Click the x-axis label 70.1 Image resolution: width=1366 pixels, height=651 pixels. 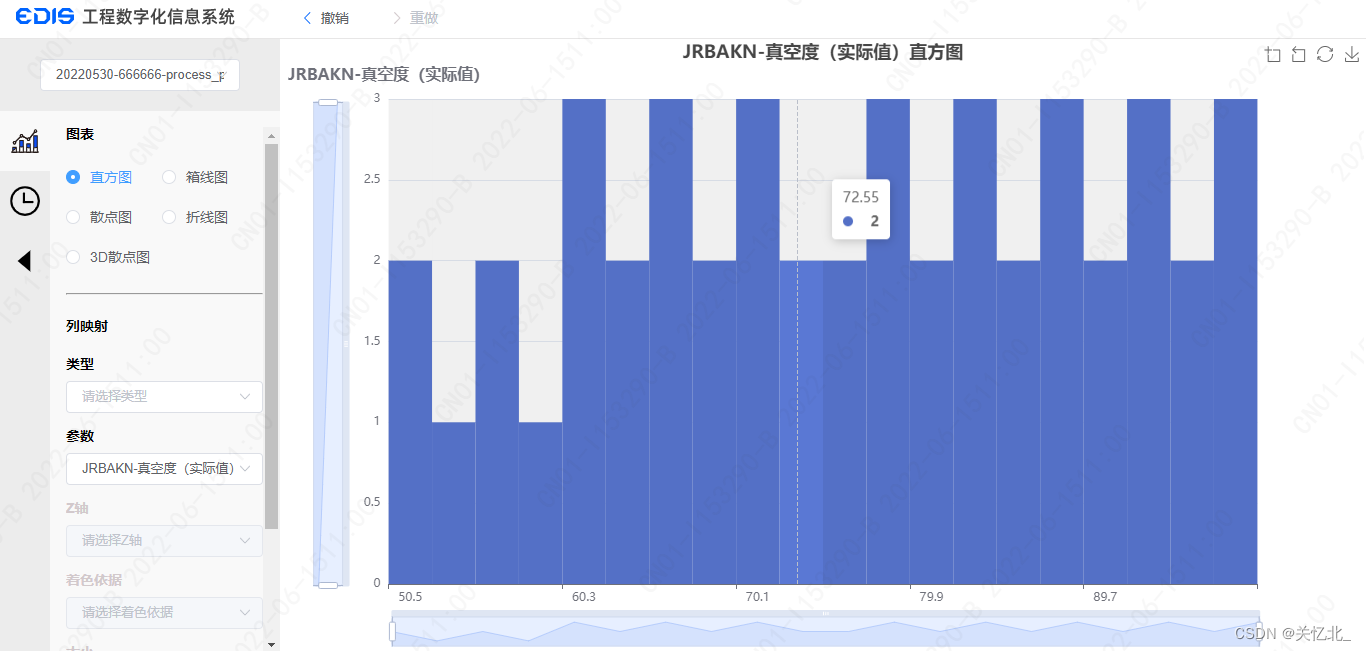(757, 597)
